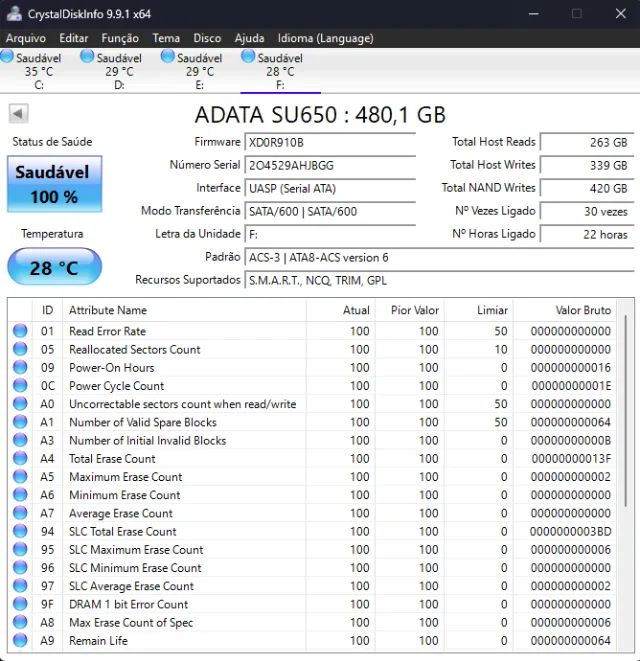Click the CrystalDiskInfo app icon in title bar
Viewport: 640px width, 661px height.
(14, 13)
